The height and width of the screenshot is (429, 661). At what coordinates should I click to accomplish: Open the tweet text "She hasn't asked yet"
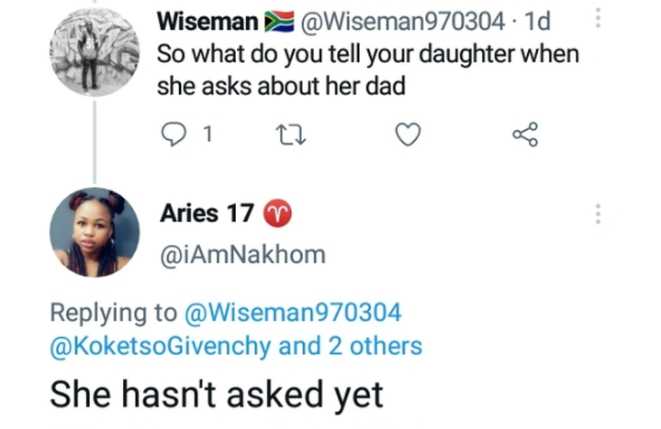217,394
